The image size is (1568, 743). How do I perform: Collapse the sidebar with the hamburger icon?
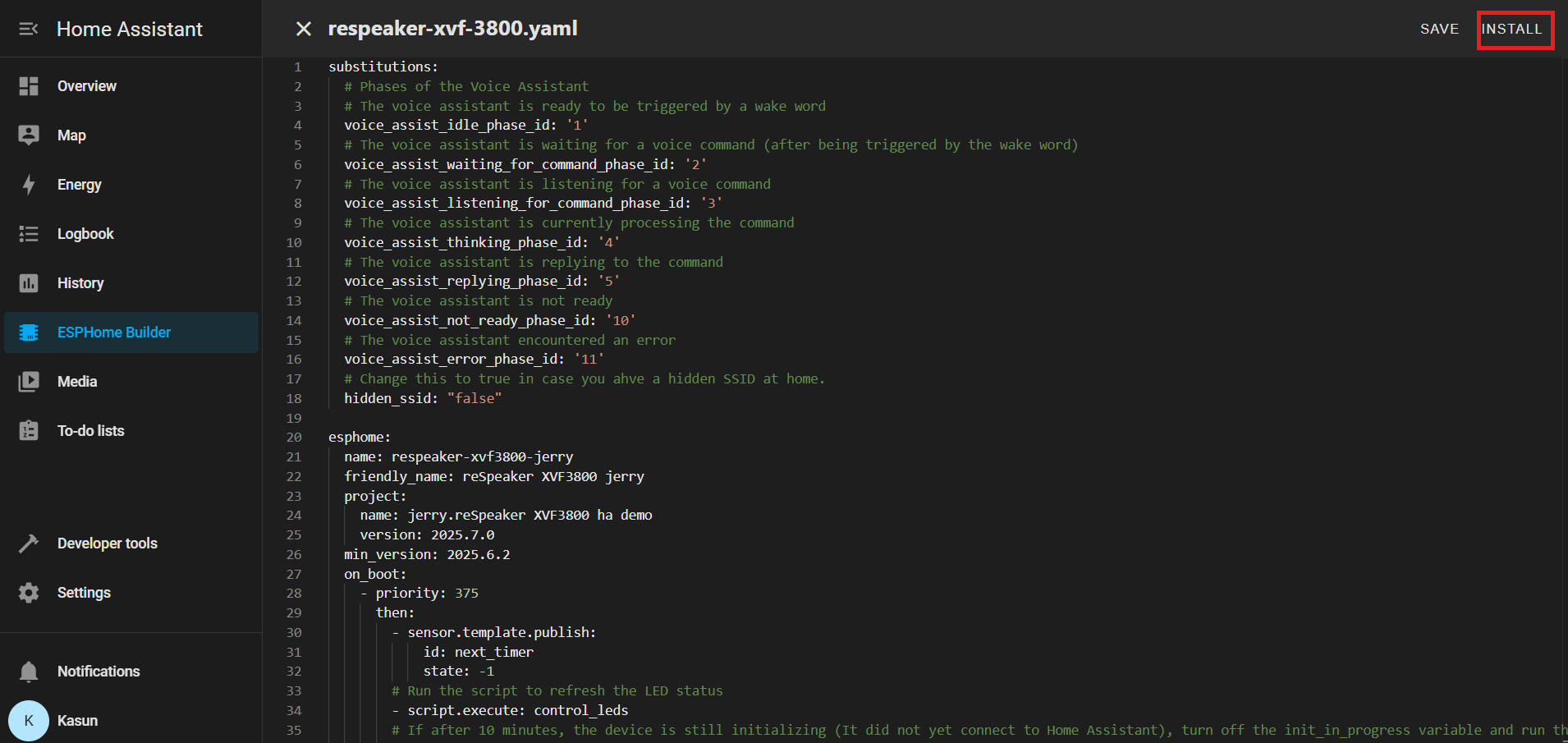click(x=29, y=30)
